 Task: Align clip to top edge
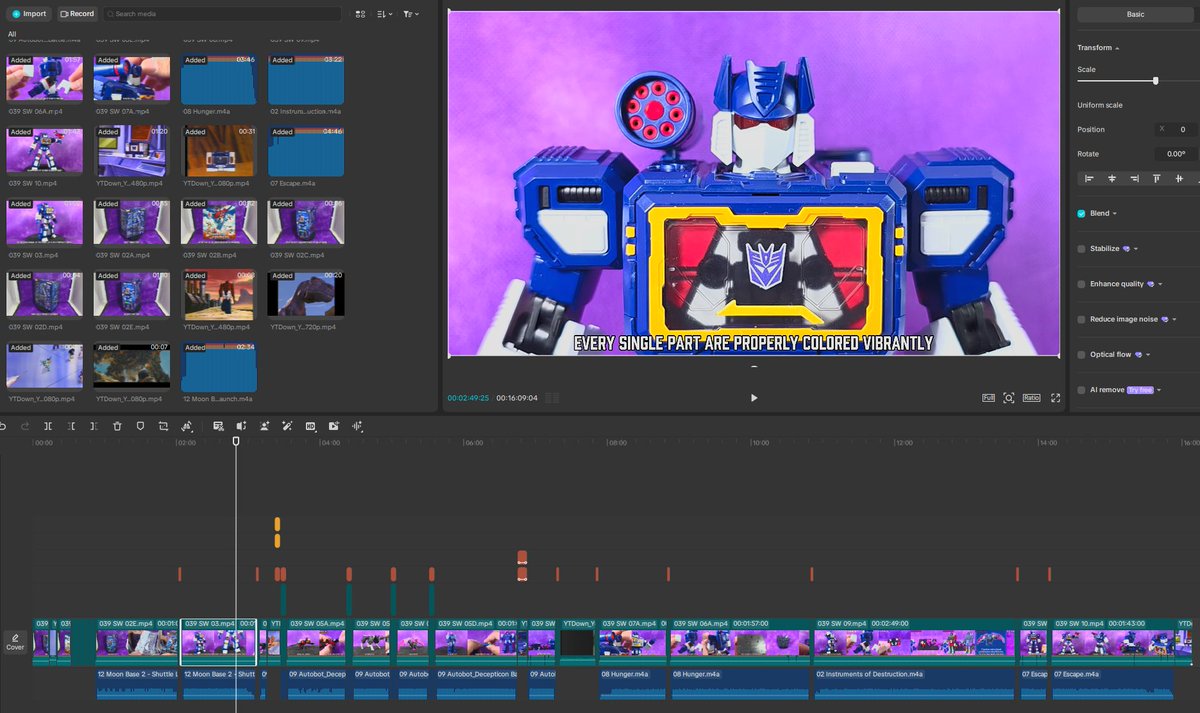click(1157, 178)
